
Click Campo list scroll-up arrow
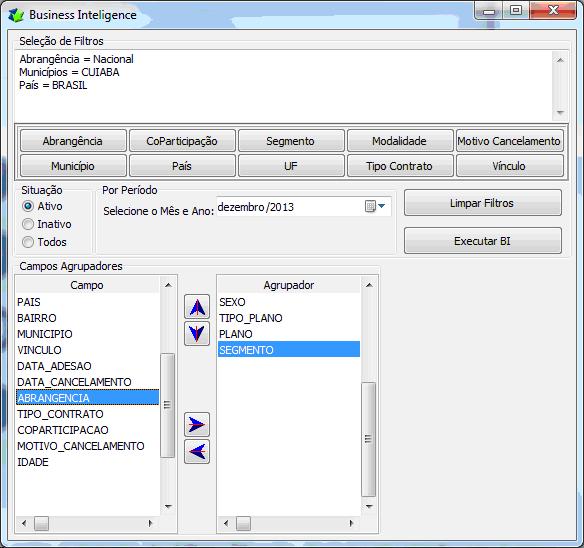168,285
